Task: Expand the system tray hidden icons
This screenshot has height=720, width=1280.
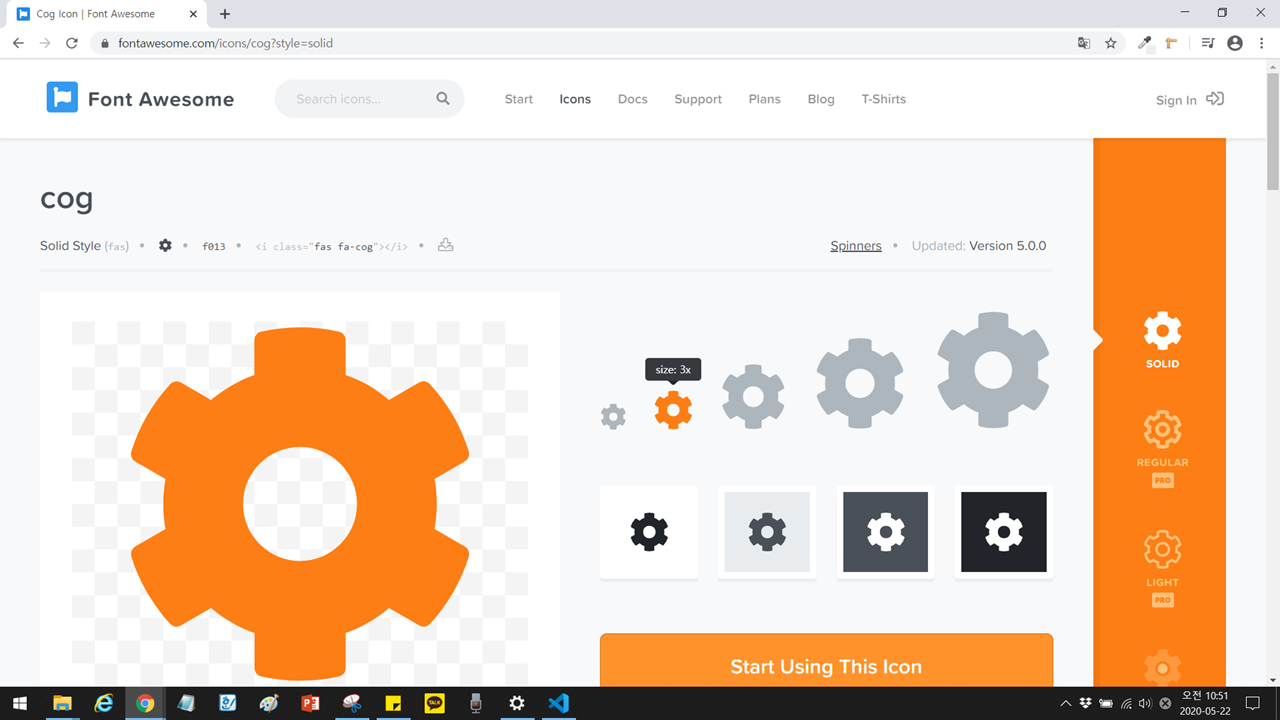Action: coord(1066,704)
